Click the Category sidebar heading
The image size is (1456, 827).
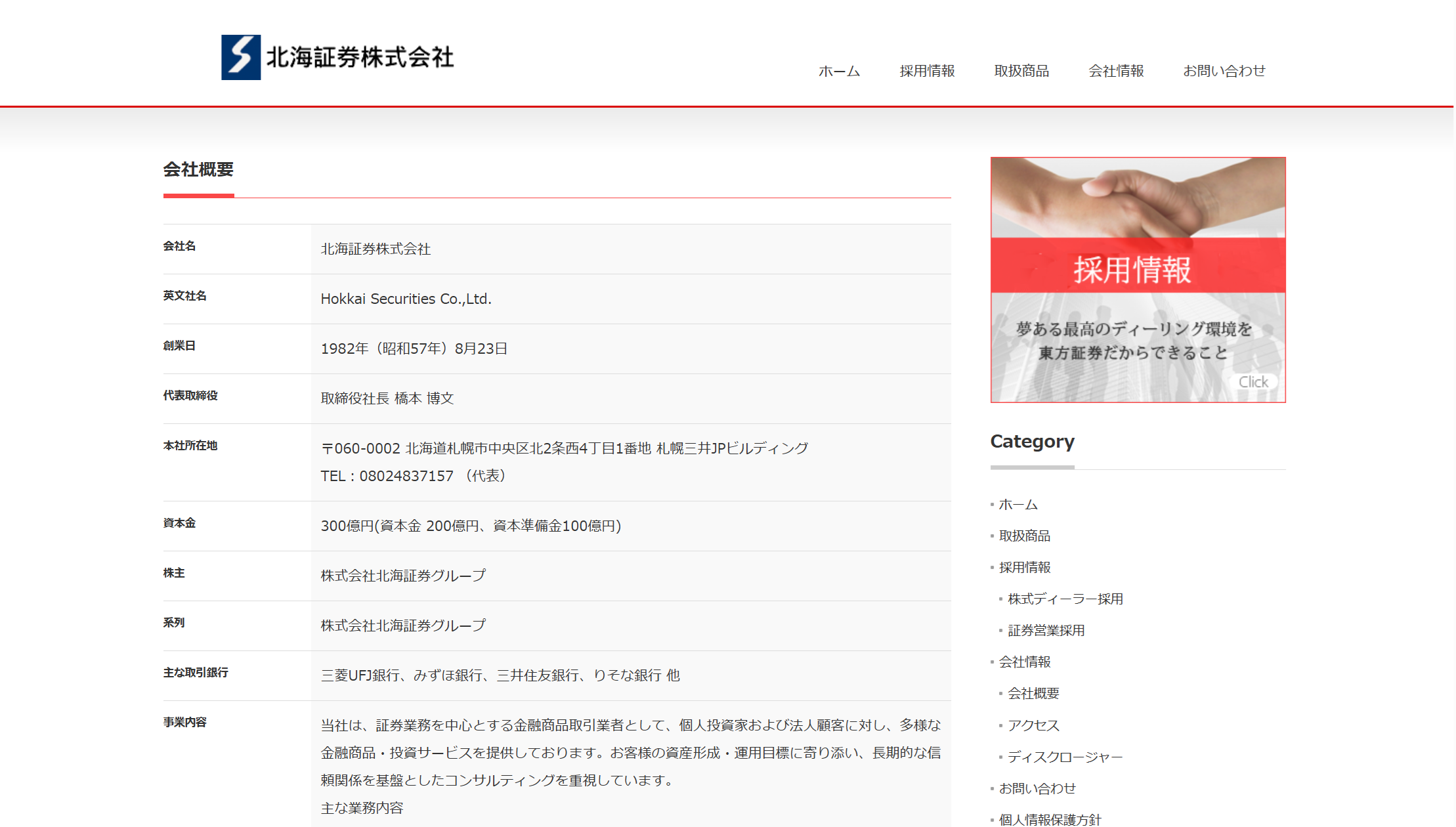[x=1032, y=442]
